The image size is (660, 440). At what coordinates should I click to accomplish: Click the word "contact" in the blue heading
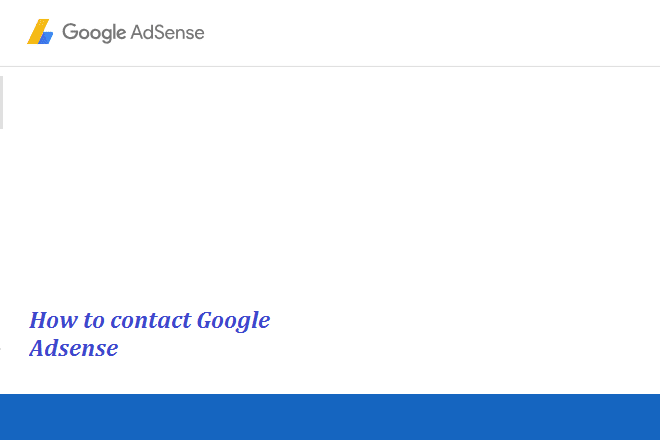tap(151, 320)
